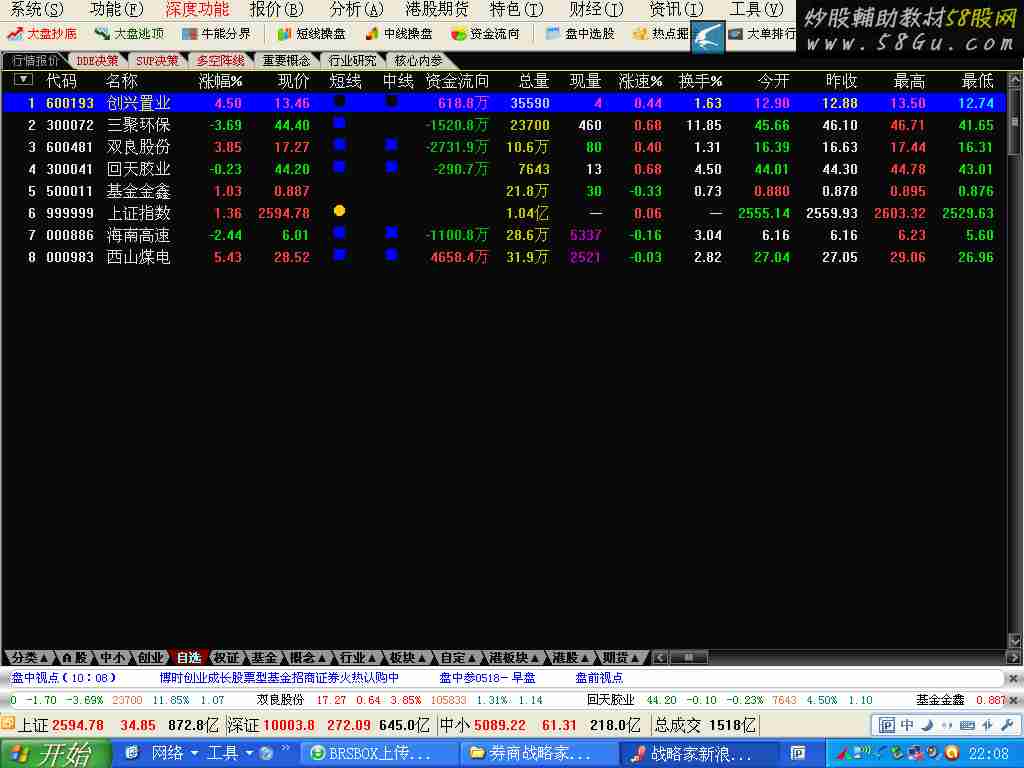Screen dimensions: 1024x768
Task: Open the 大盘抄底 toolbar tool
Action: coord(42,33)
